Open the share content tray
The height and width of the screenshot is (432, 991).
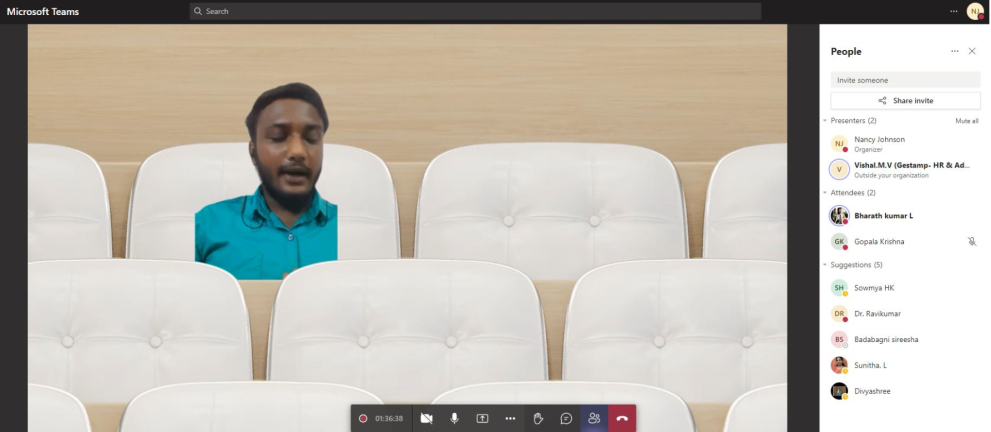(x=482, y=418)
